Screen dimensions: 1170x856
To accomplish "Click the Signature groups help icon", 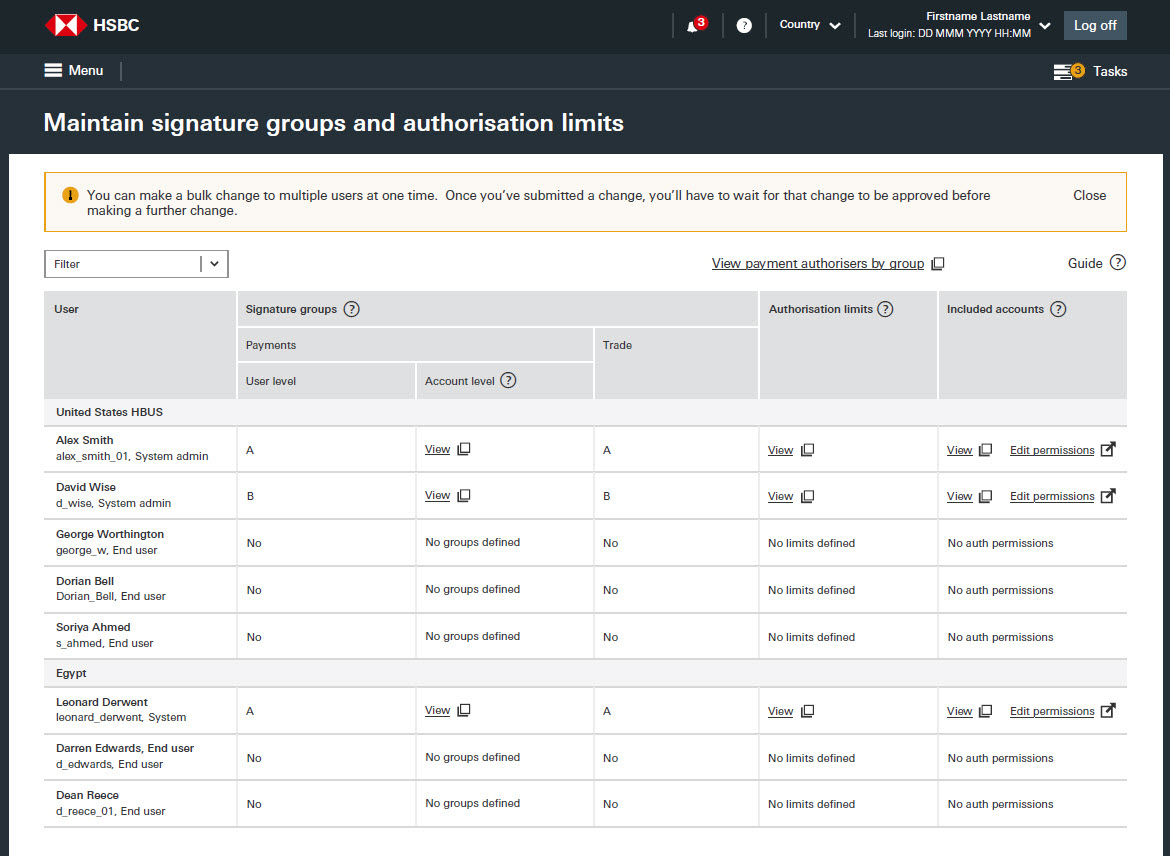I will coord(351,309).
